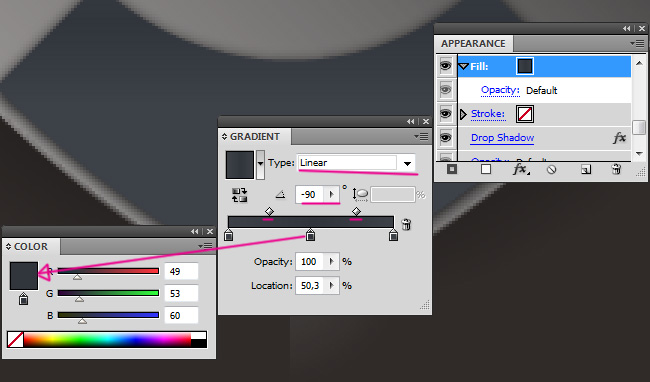Click the R value field showing 49

coord(181,271)
